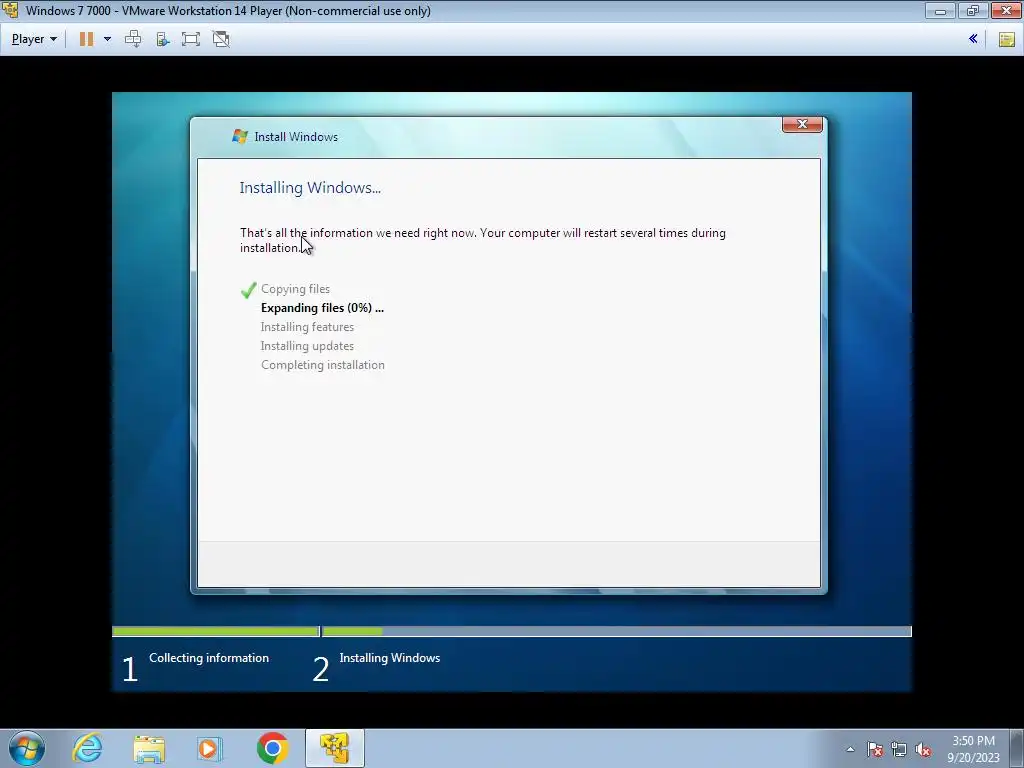Open the Action Center flag icon
Image resolution: width=1024 pixels, height=768 pixels.
pos(875,749)
